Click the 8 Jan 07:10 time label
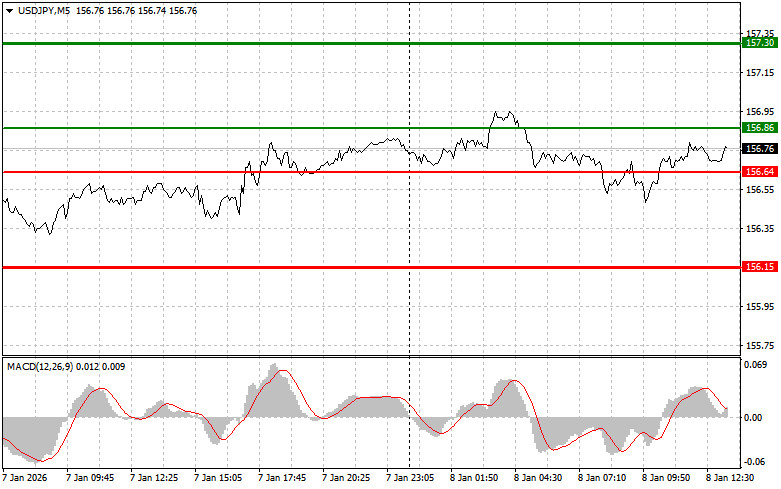The width and height of the screenshot is (781, 489). 602,478
